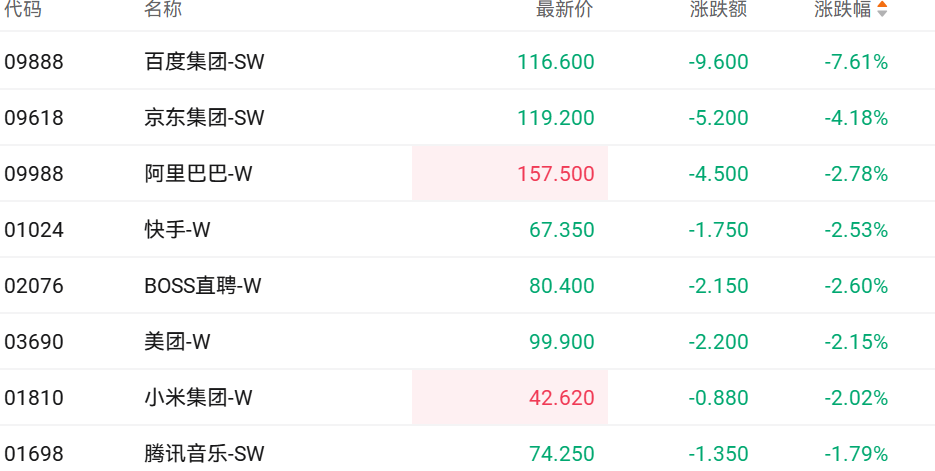Click stock code 09988

click(x=34, y=174)
